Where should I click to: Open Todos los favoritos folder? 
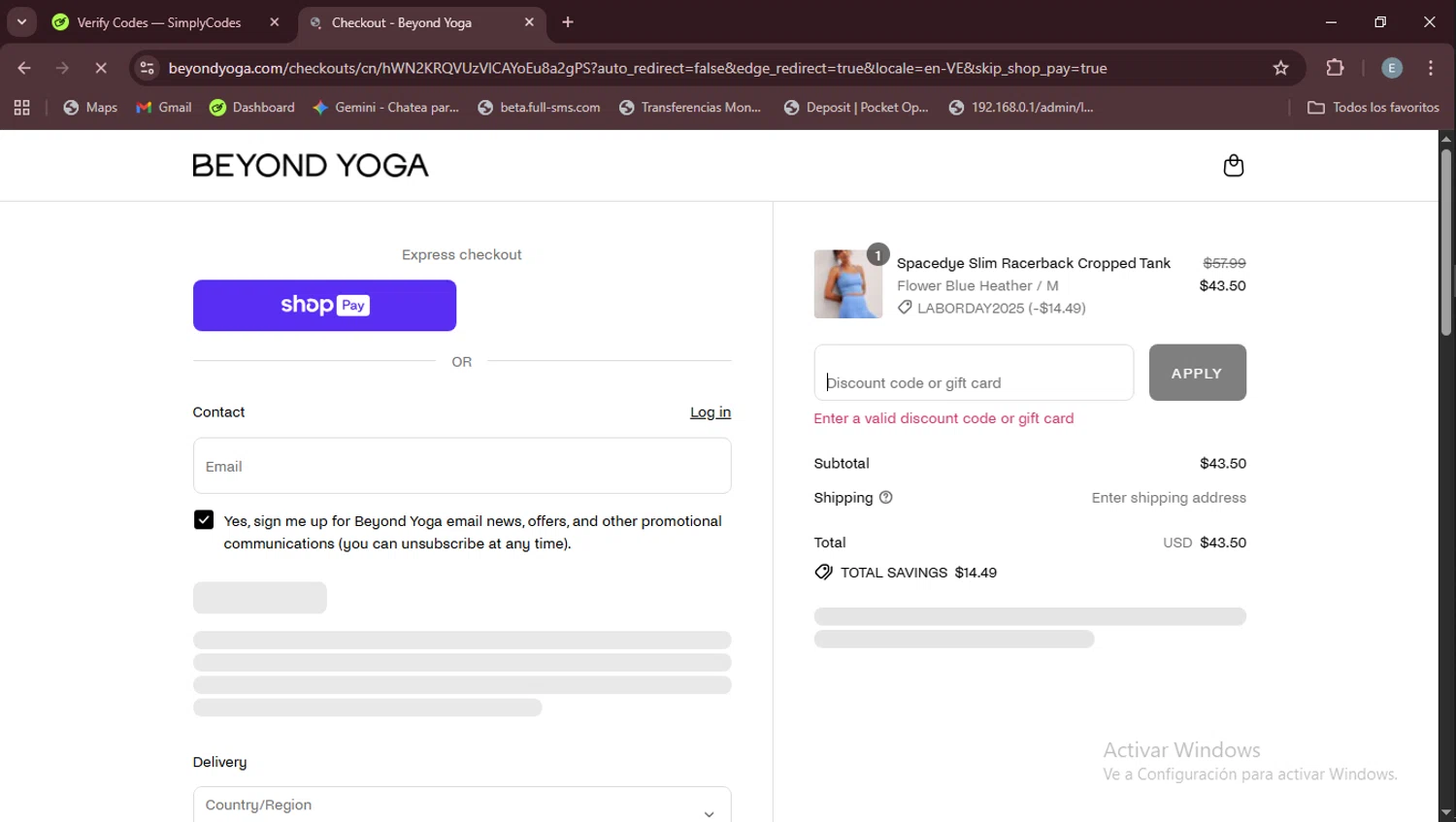pyautogui.click(x=1373, y=108)
